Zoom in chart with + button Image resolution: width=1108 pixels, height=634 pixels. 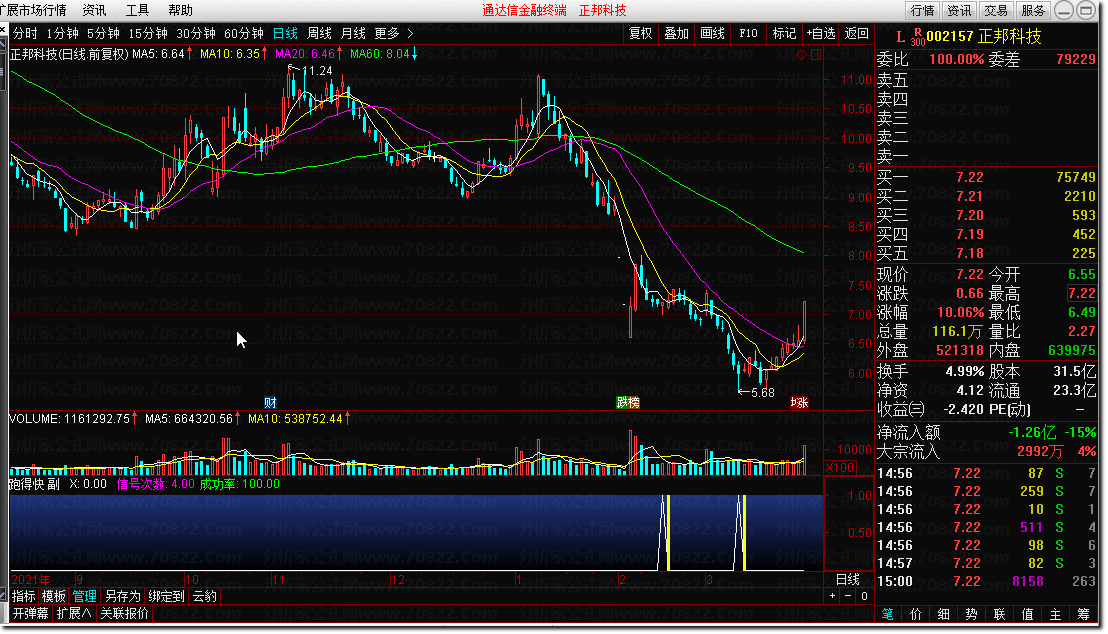[x=832, y=596]
